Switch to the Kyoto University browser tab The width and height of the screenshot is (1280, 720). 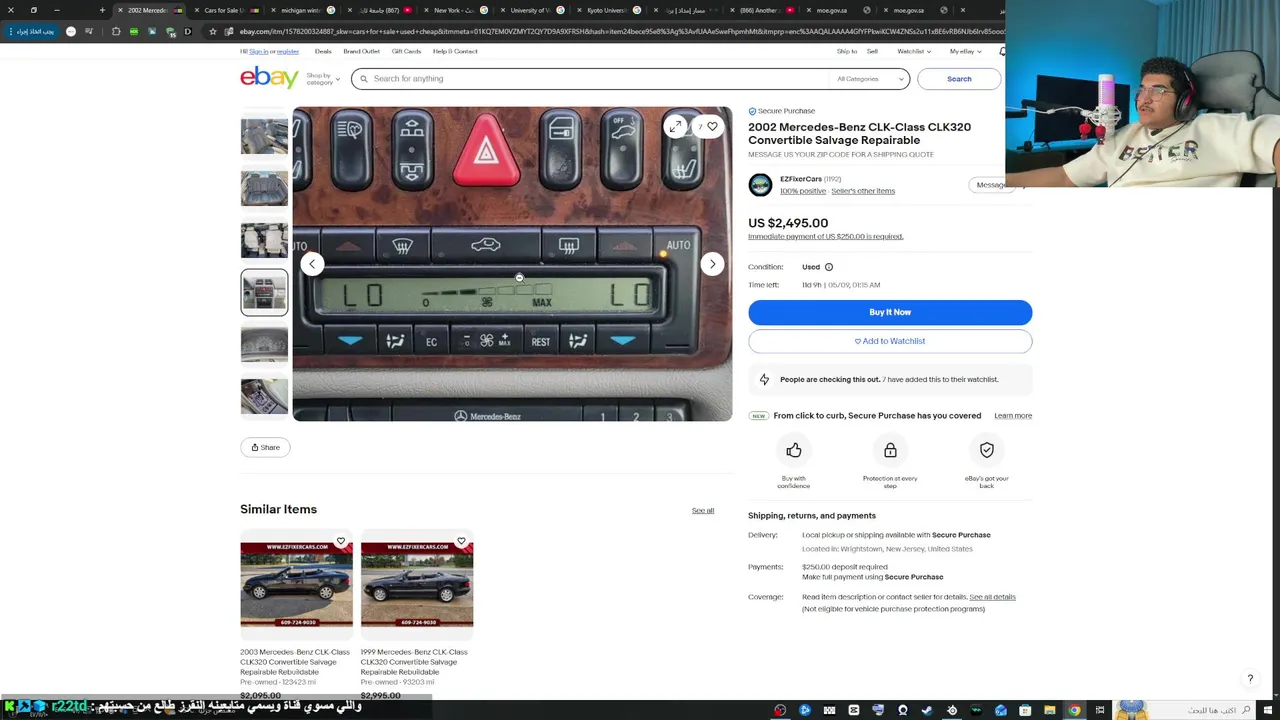(609, 10)
